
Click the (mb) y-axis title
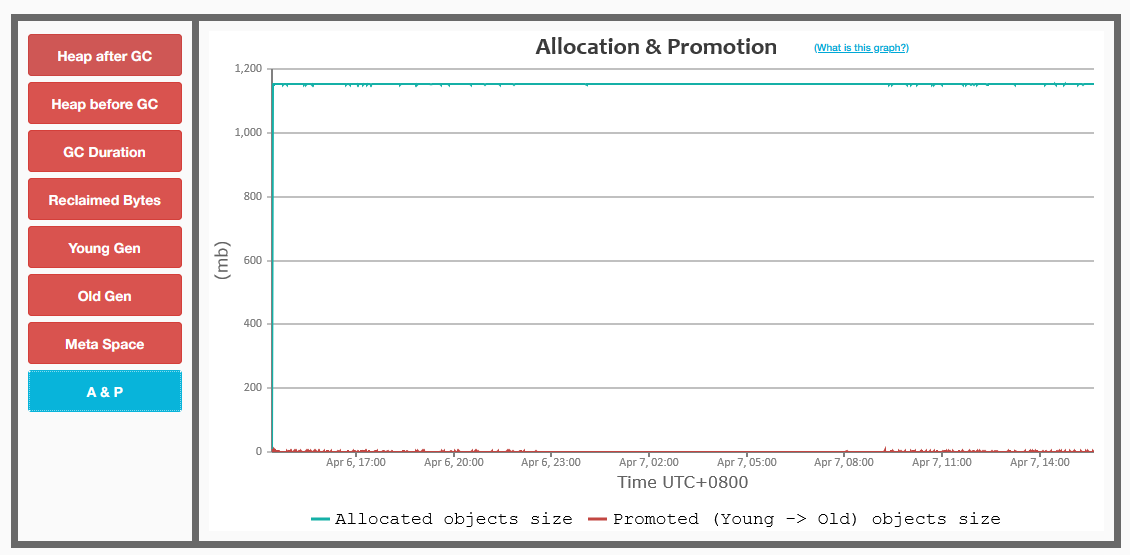pyautogui.click(x=223, y=260)
